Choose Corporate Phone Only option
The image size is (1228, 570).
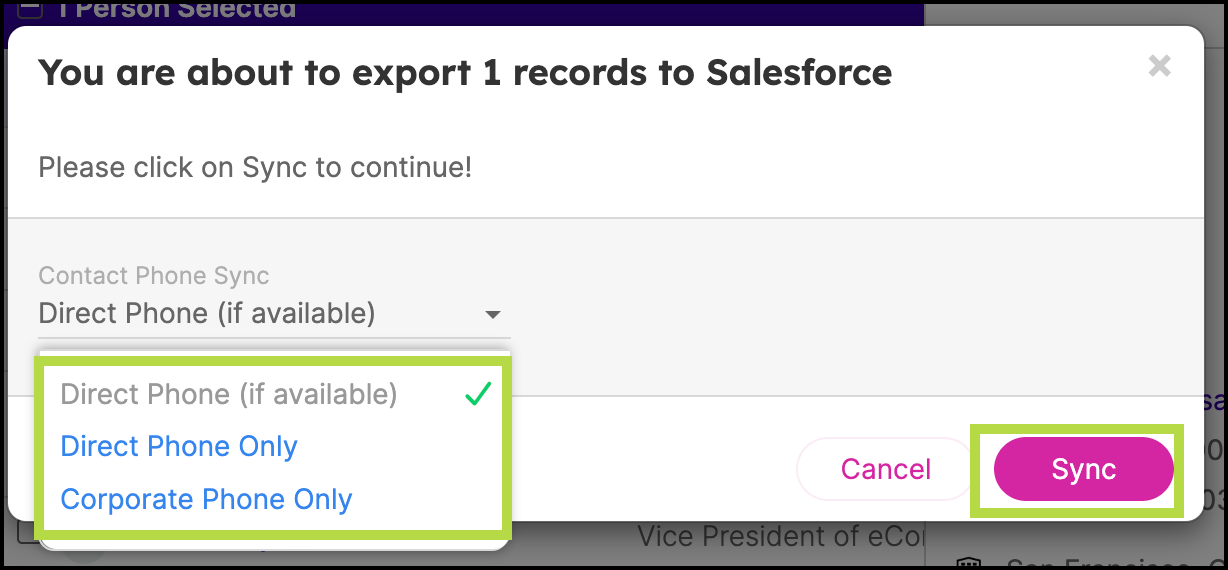pyautogui.click(x=206, y=499)
